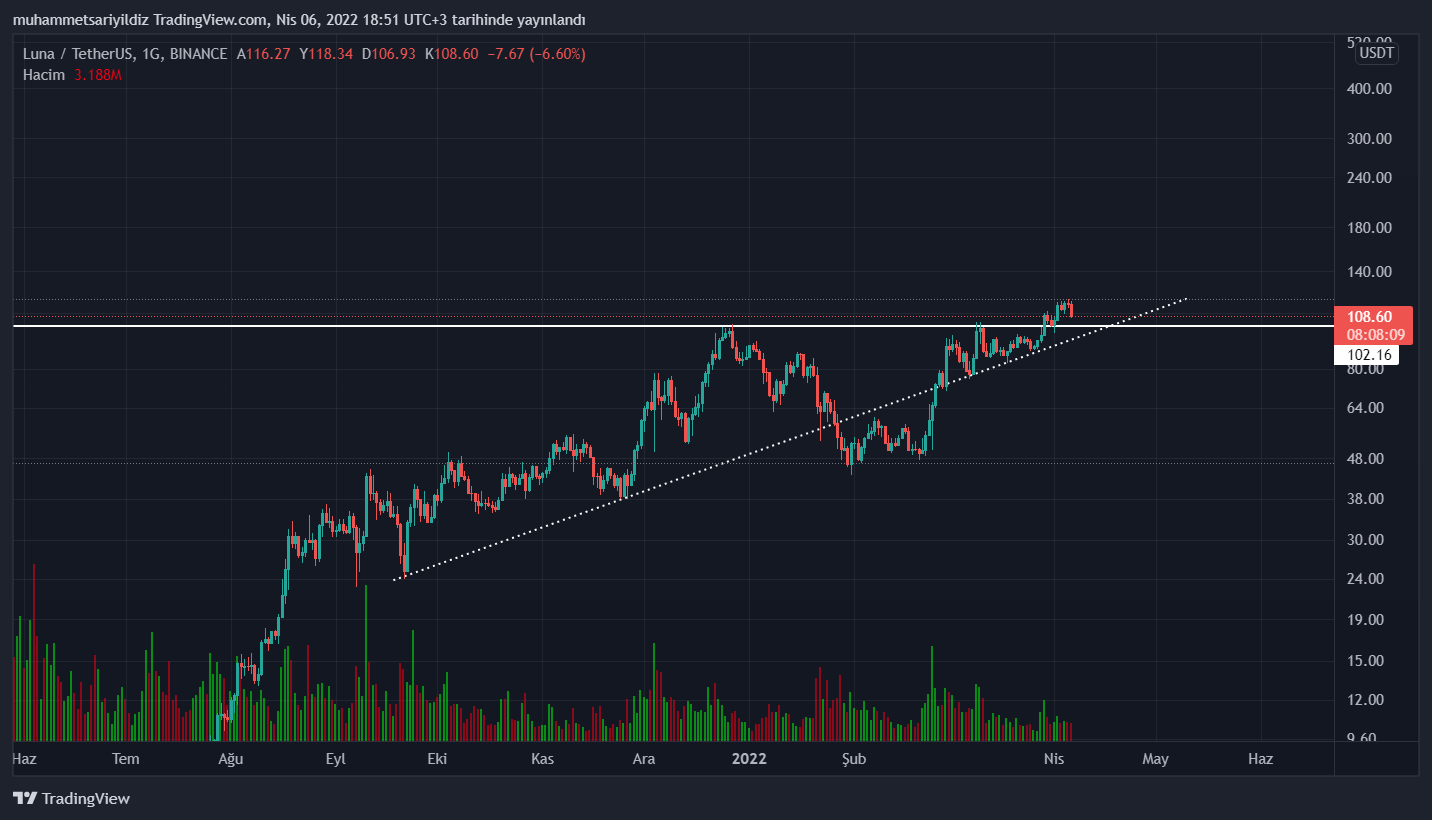Image resolution: width=1432 pixels, height=820 pixels.
Task: Click the 2022 year marker on time axis
Action: coord(748,759)
